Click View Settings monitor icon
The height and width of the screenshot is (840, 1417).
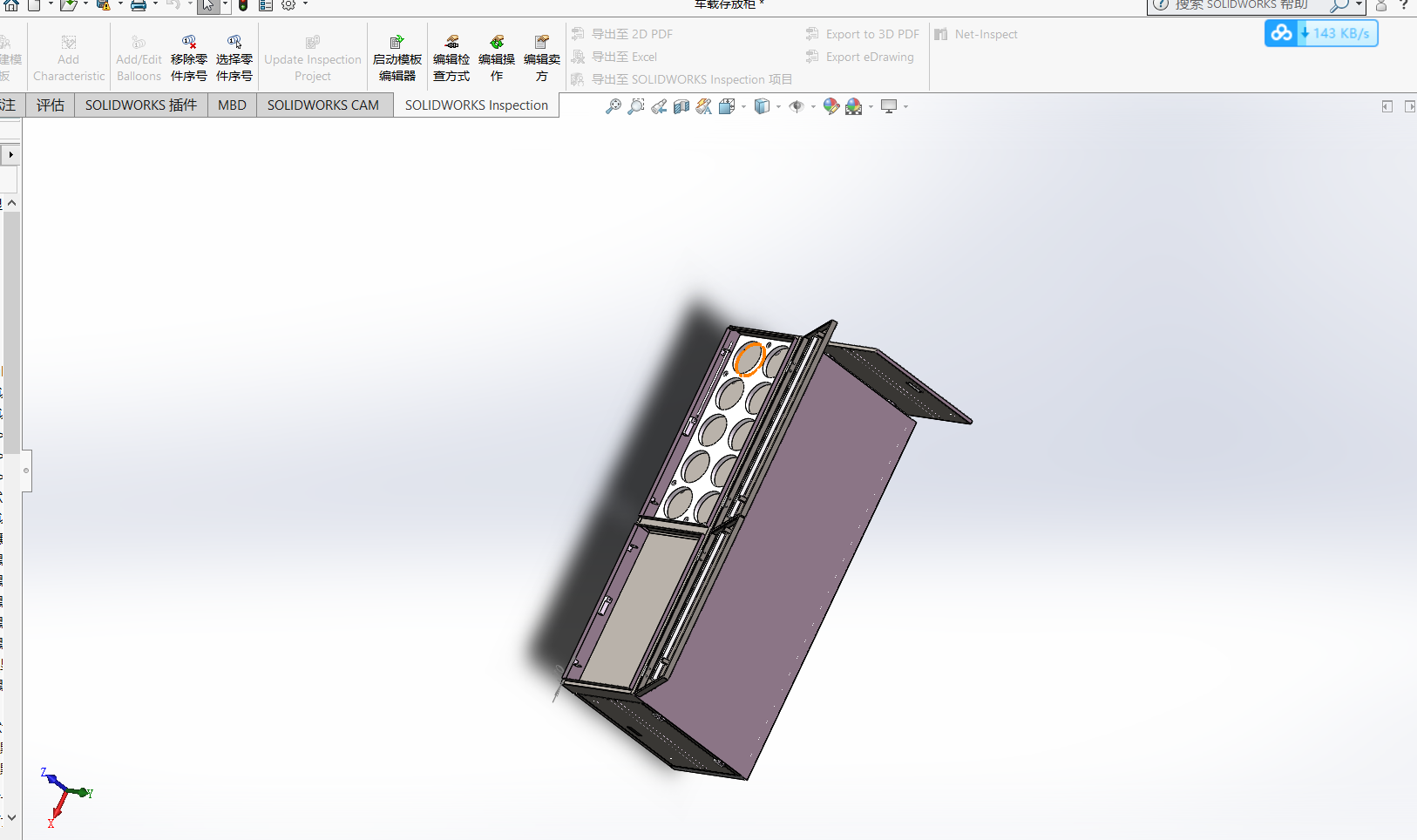[889, 106]
